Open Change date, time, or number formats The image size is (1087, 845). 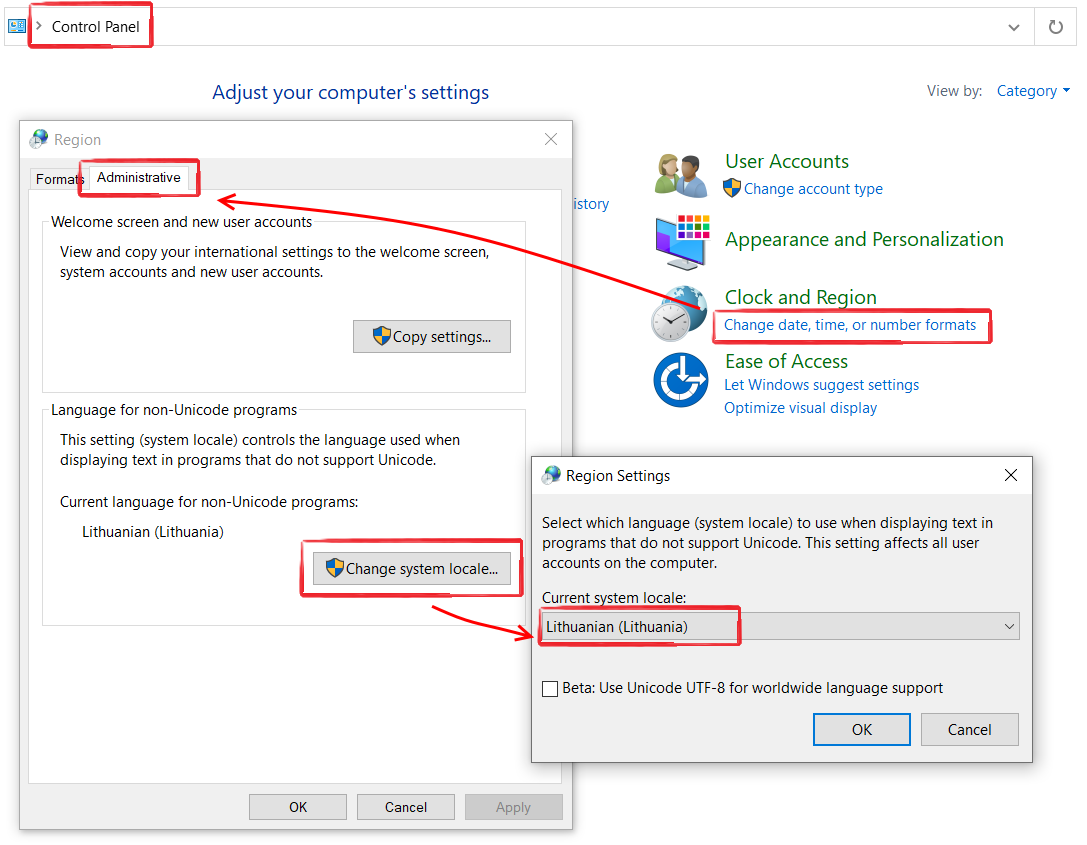point(849,325)
